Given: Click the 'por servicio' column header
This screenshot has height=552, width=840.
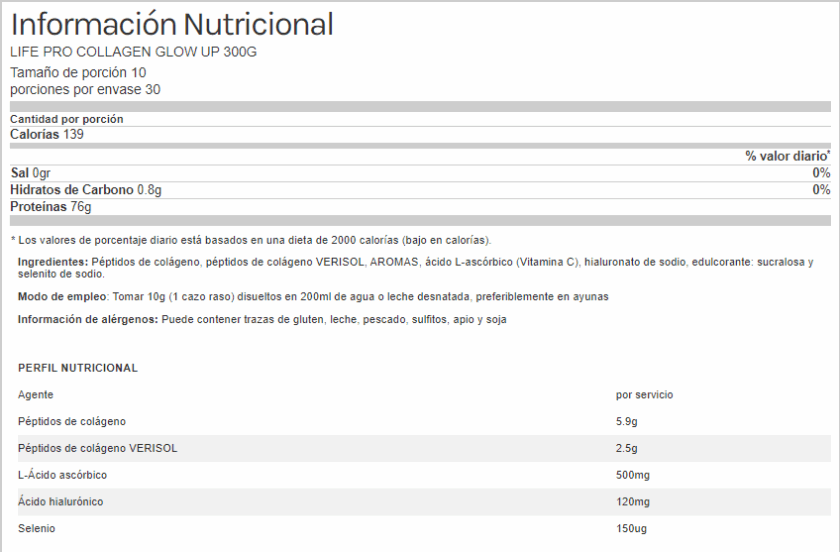Looking at the screenshot, I should [644, 395].
